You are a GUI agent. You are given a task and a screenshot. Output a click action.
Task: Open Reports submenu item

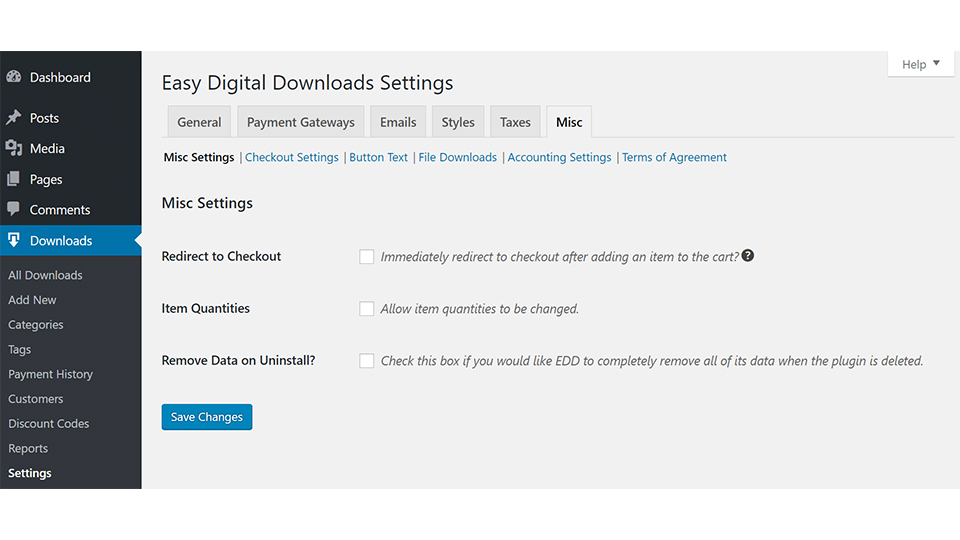pos(28,448)
